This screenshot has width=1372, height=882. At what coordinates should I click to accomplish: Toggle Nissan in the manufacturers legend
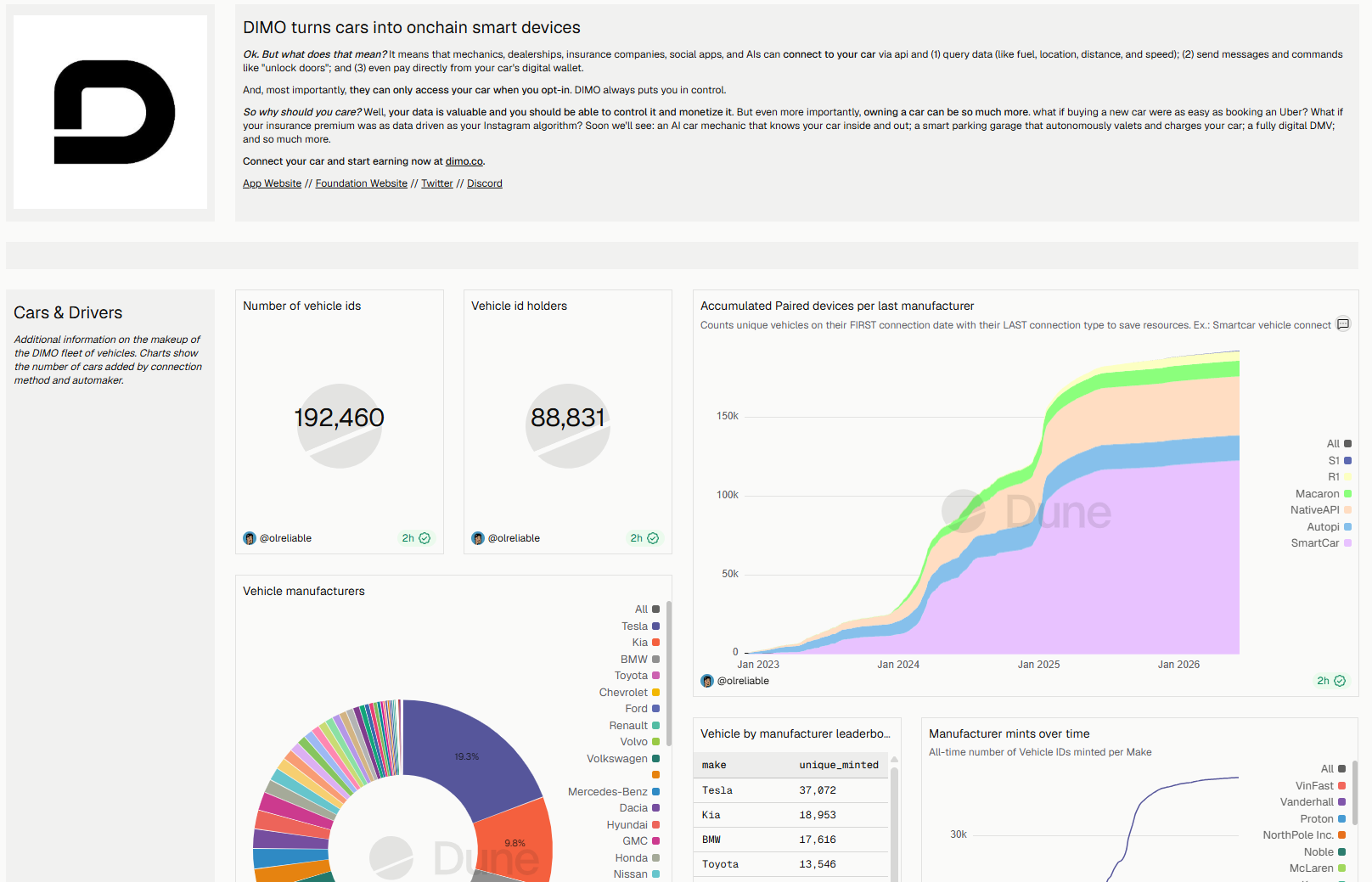637,874
